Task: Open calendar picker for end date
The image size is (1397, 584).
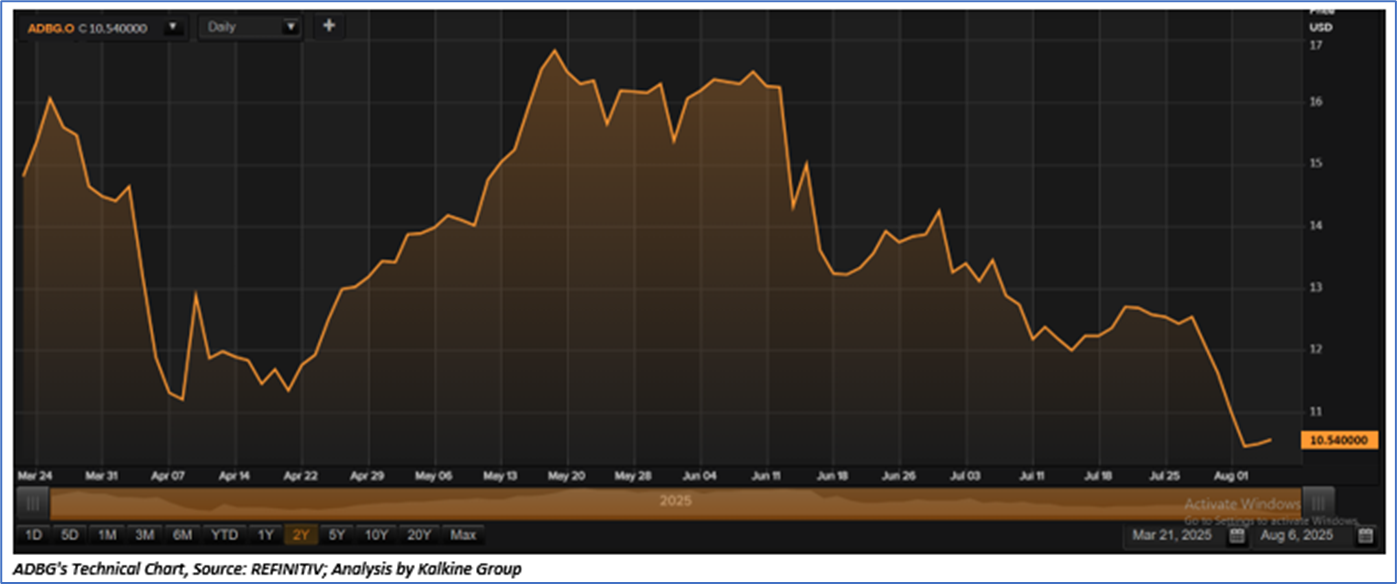Action: point(1366,536)
